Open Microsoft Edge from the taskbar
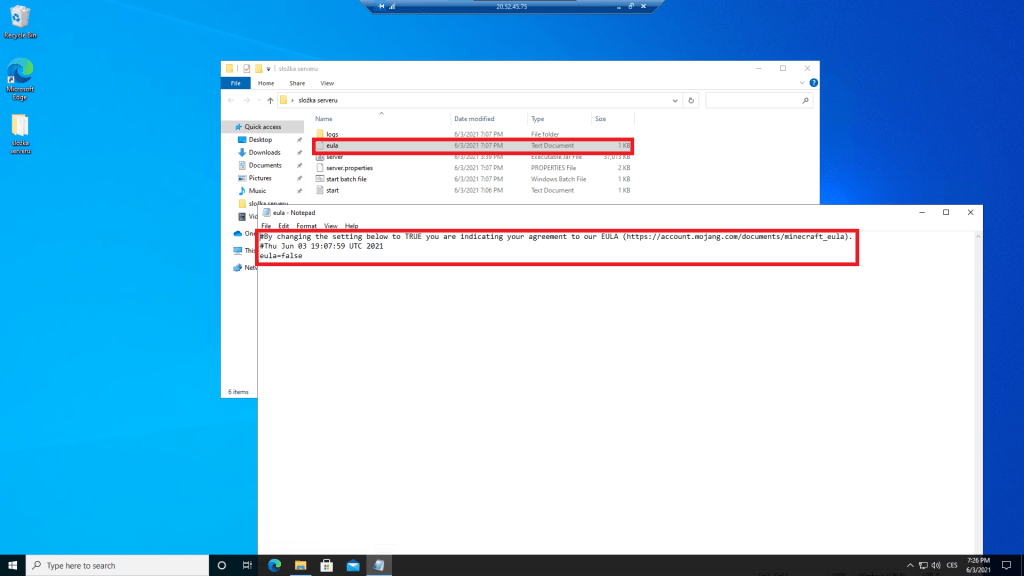This screenshot has height=576, width=1024. 274,565
